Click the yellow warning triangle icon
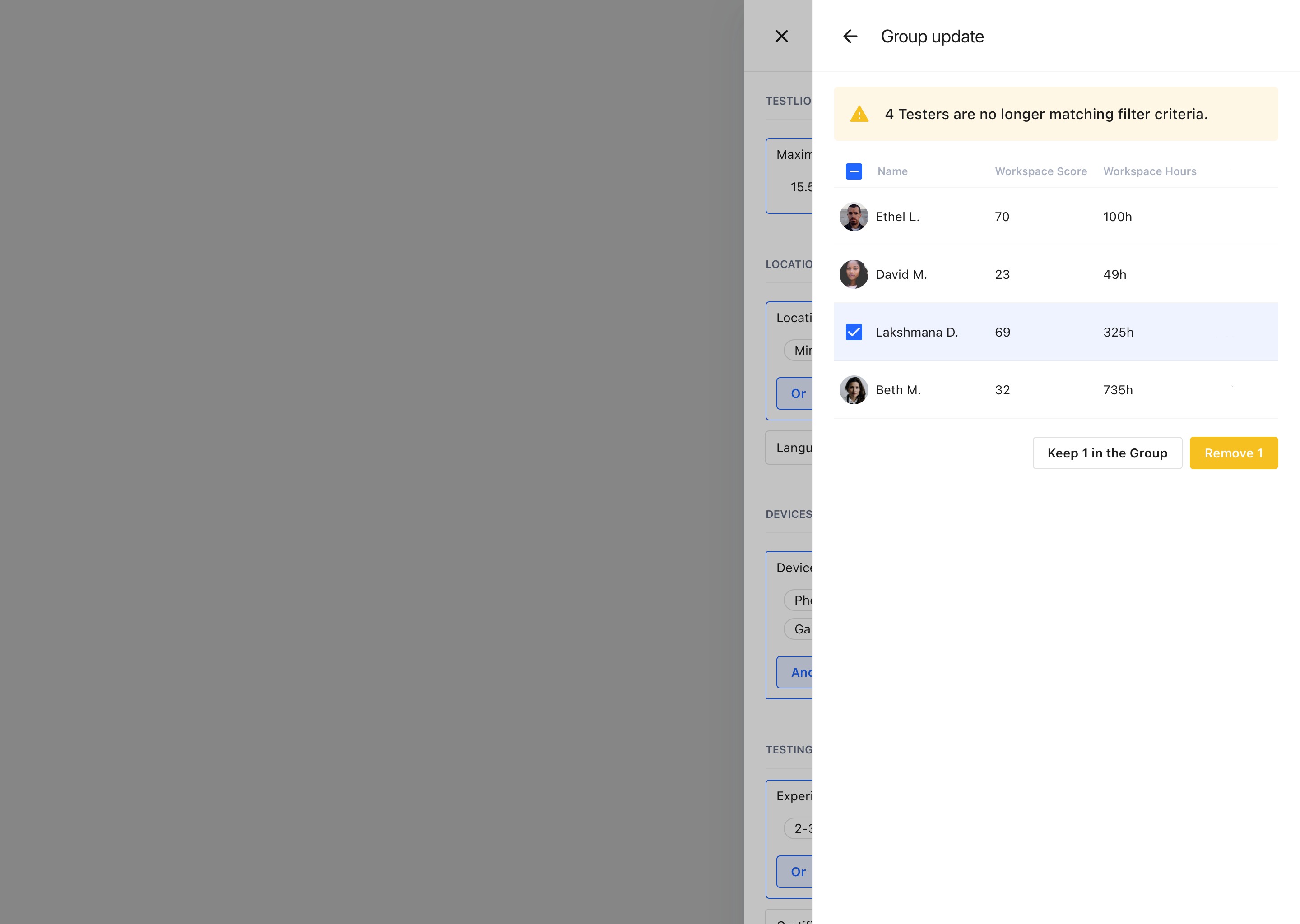 (859, 114)
